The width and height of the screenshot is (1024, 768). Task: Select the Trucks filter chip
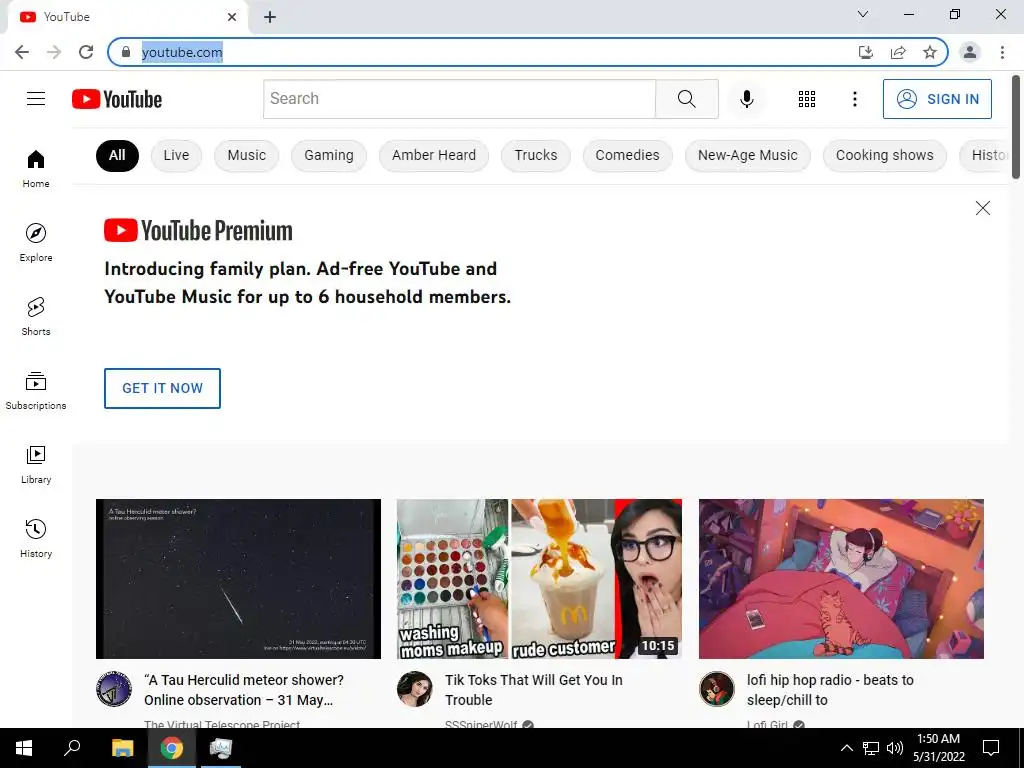[536, 155]
